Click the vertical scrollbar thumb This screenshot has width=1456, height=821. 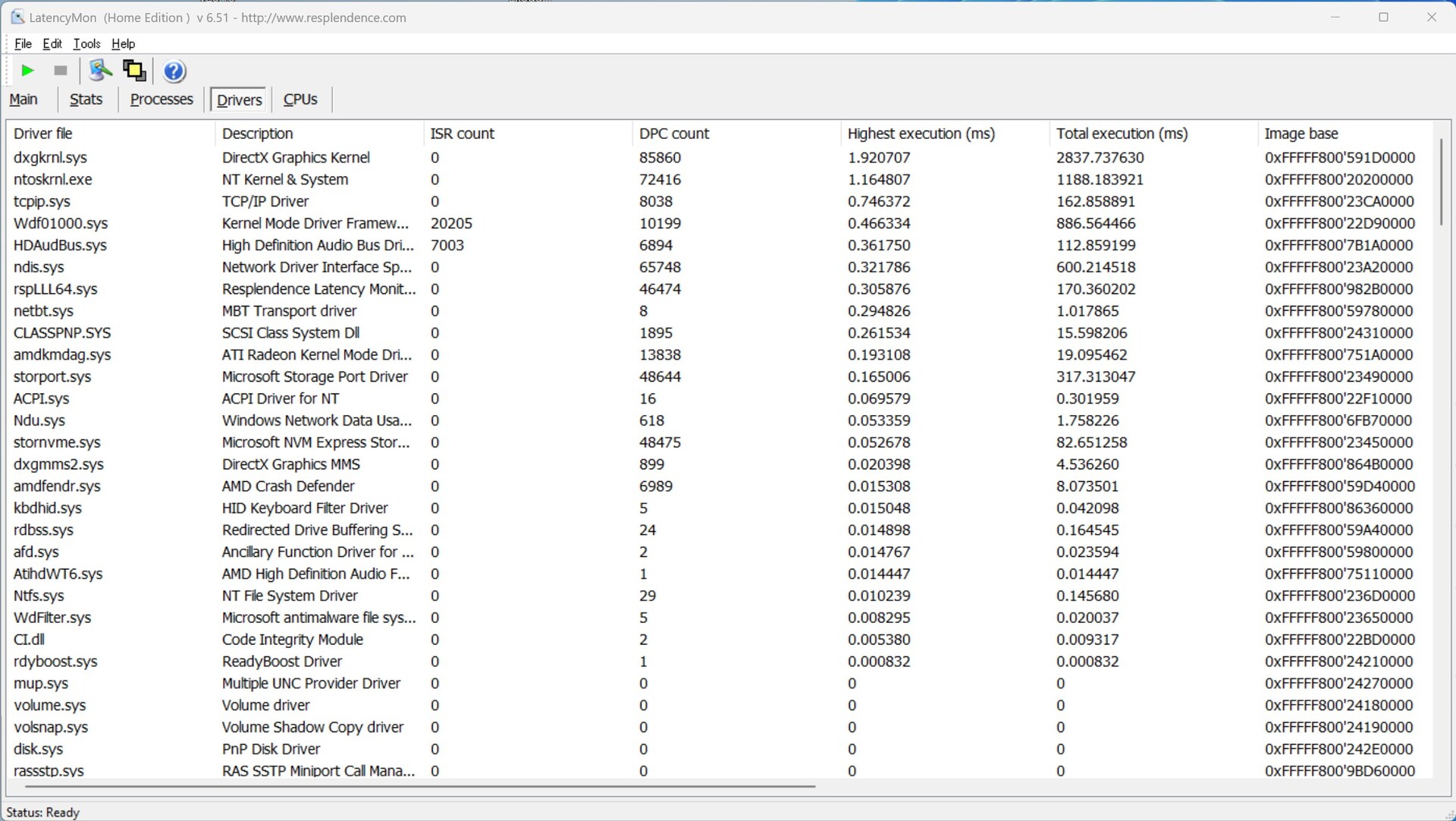click(x=1441, y=182)
